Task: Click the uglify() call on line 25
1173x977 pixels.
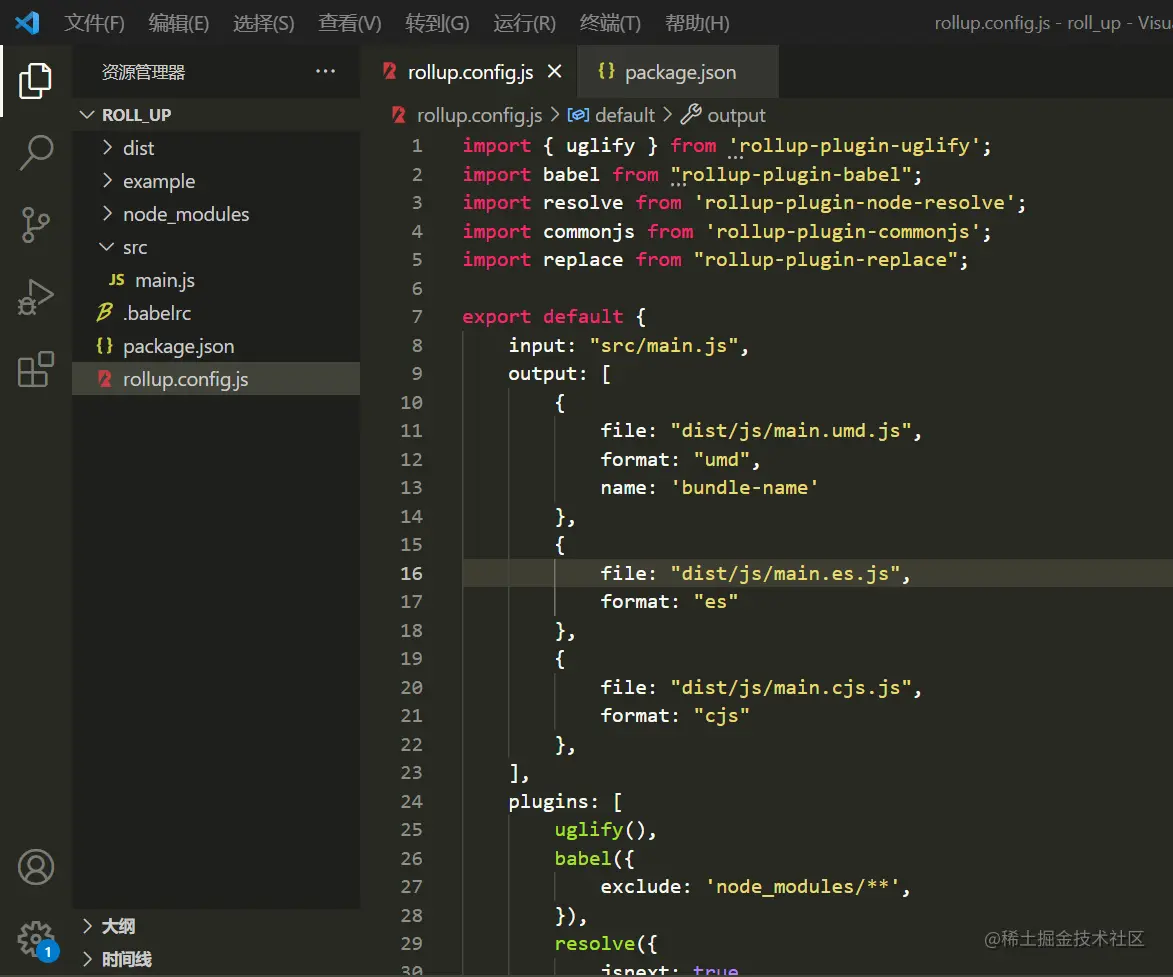Action: [x=600, y=829]
